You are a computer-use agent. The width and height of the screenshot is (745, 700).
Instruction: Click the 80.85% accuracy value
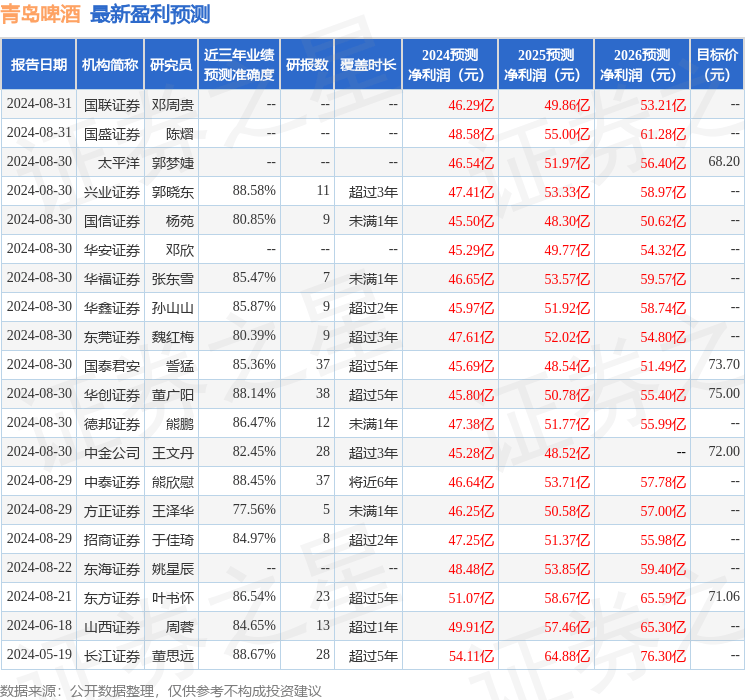[254, 220]
